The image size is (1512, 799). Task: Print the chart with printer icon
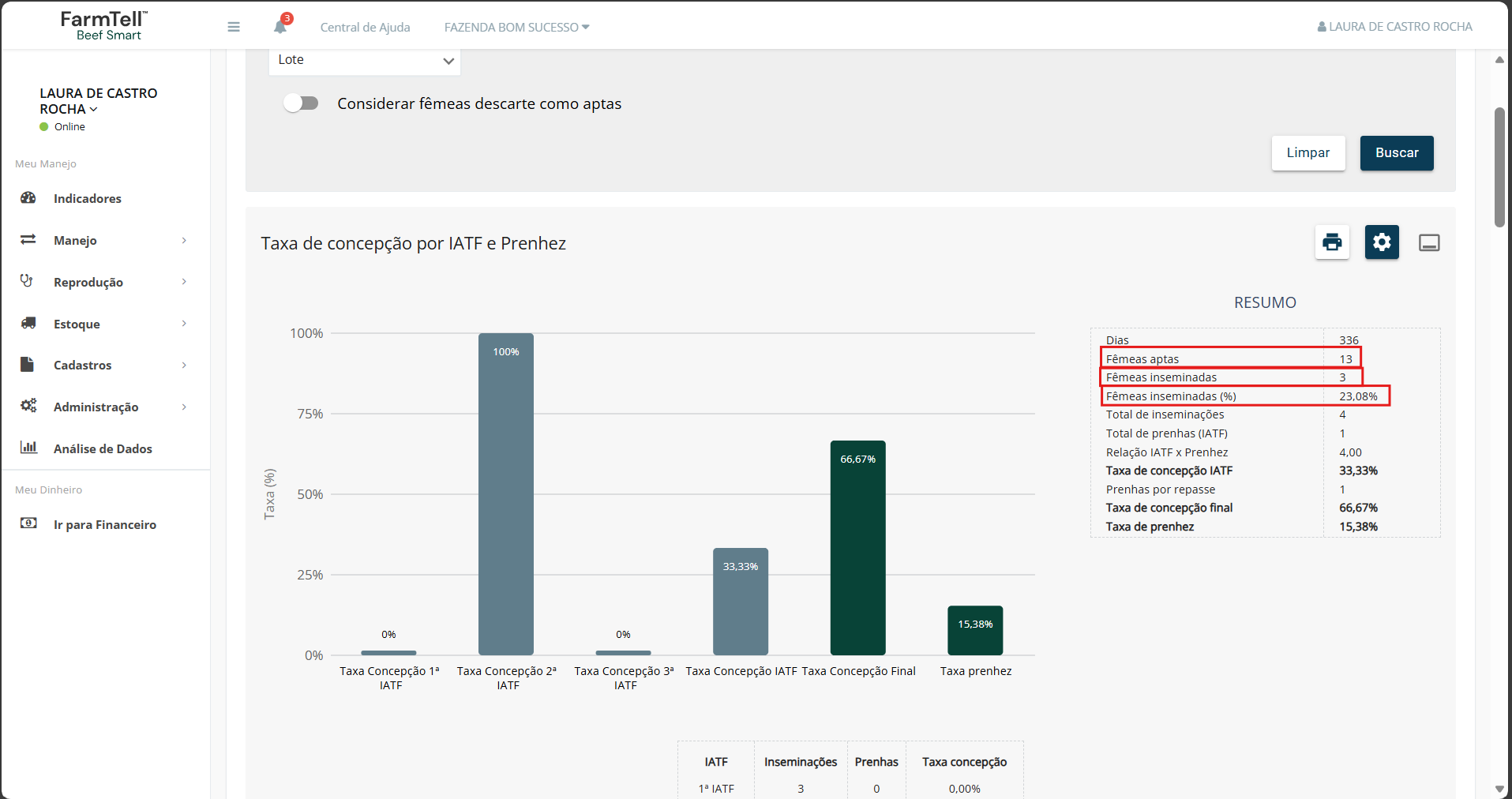point(1332,242)
